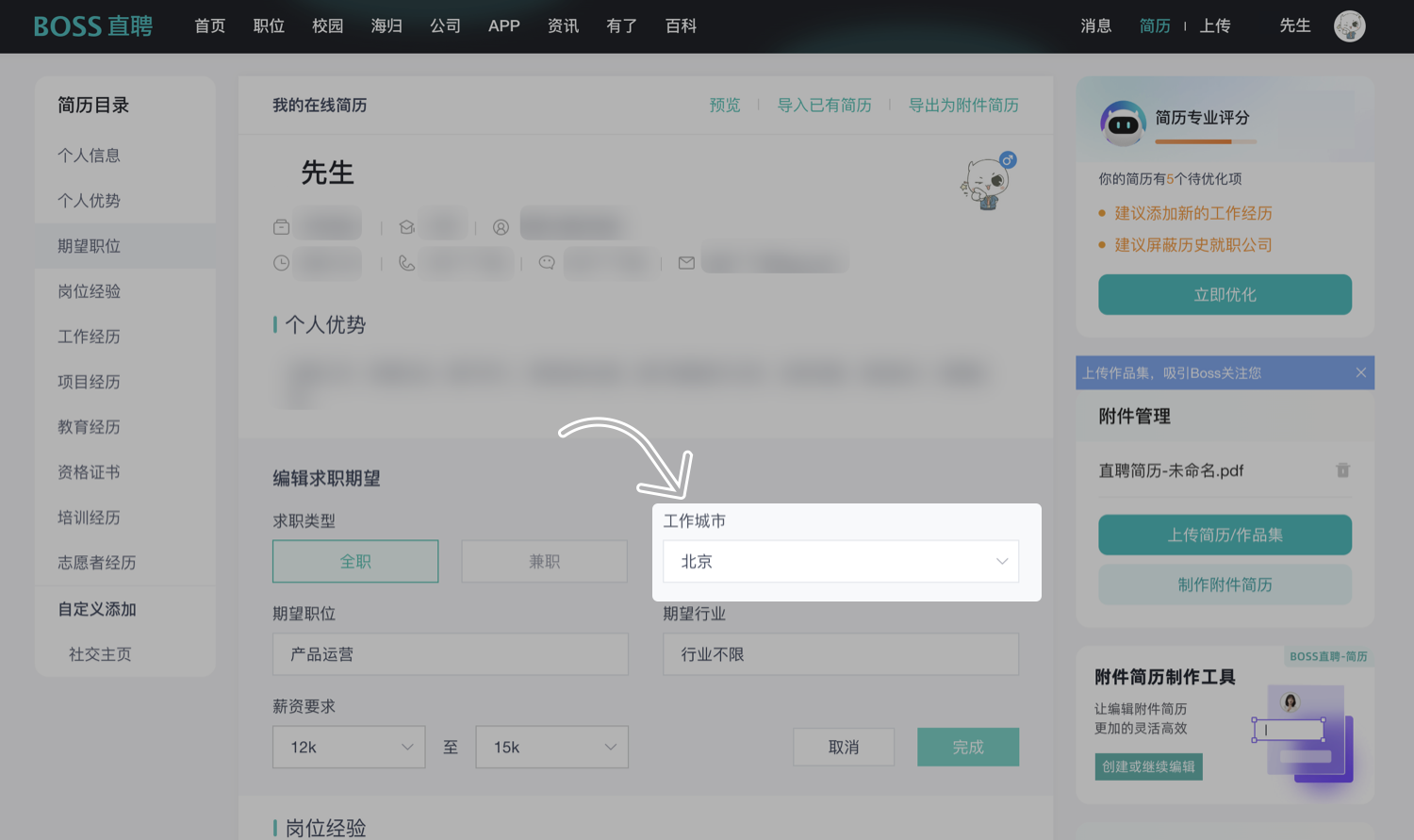This screenshot has height=840, width=1414.
Task: Click 导入已有简历 link
Action: (x=824, y=105)
